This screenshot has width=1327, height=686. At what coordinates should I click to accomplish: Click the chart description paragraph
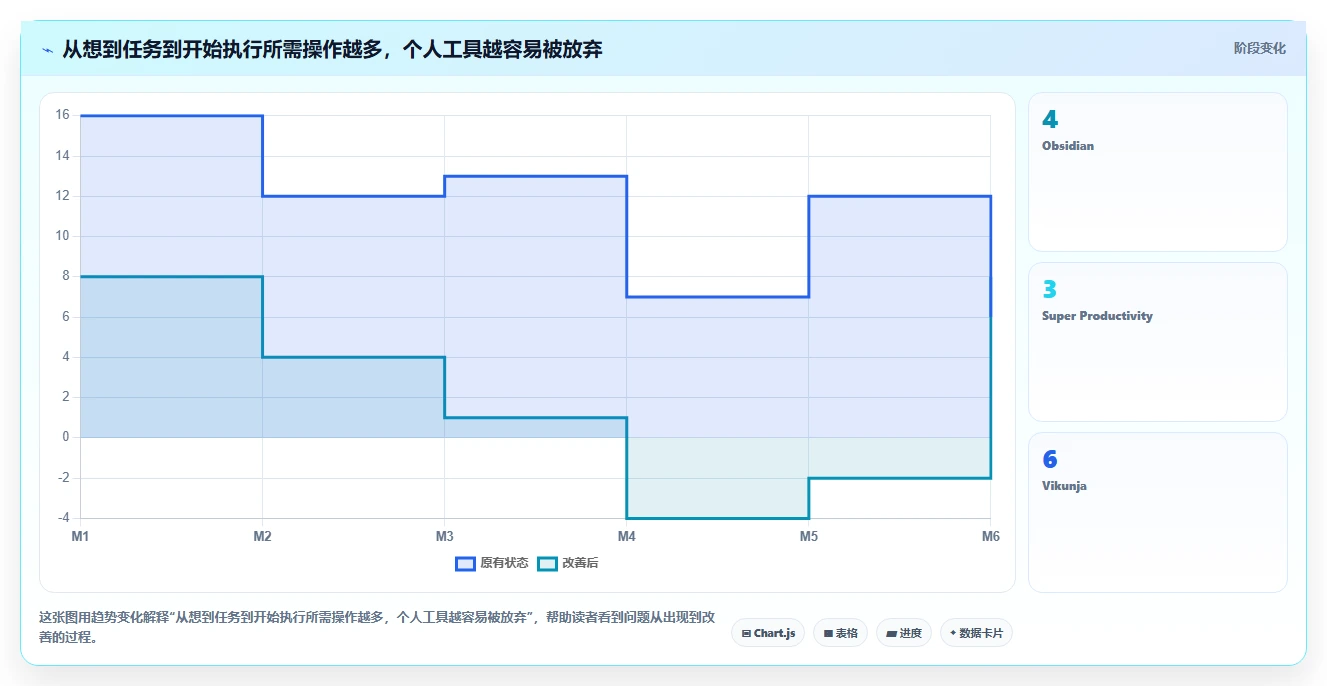377,627
